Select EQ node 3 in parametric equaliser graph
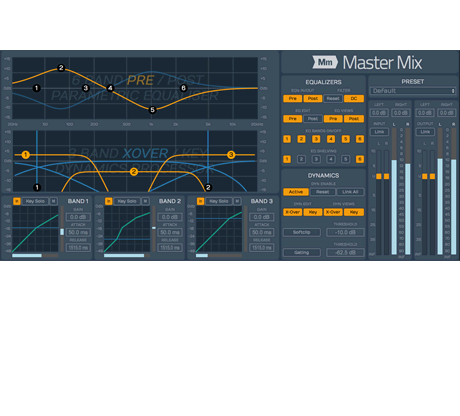The height and width of the screenshot is (416, 460). (x=86, y=88)
